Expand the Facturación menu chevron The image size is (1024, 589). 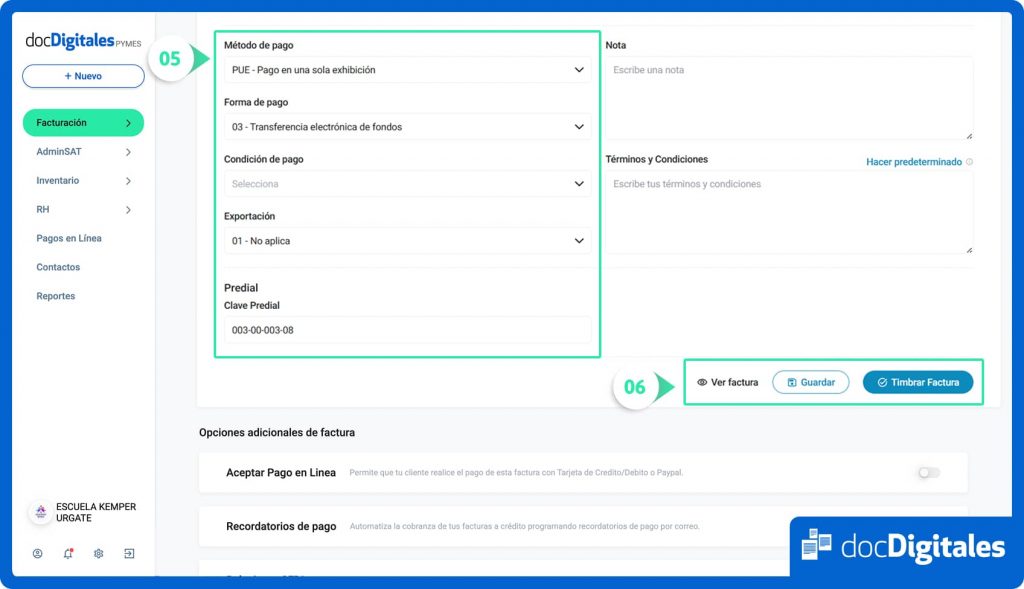tap(129, 123)
